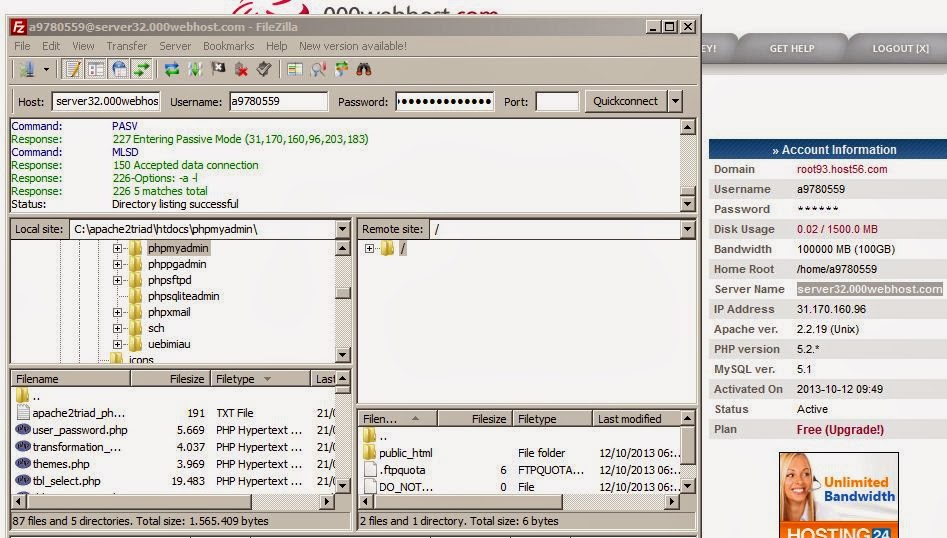Viewport: 947px width, 538px height.
Task: Open the Remote site path dropdown
Action: click(x=687, y=229)
